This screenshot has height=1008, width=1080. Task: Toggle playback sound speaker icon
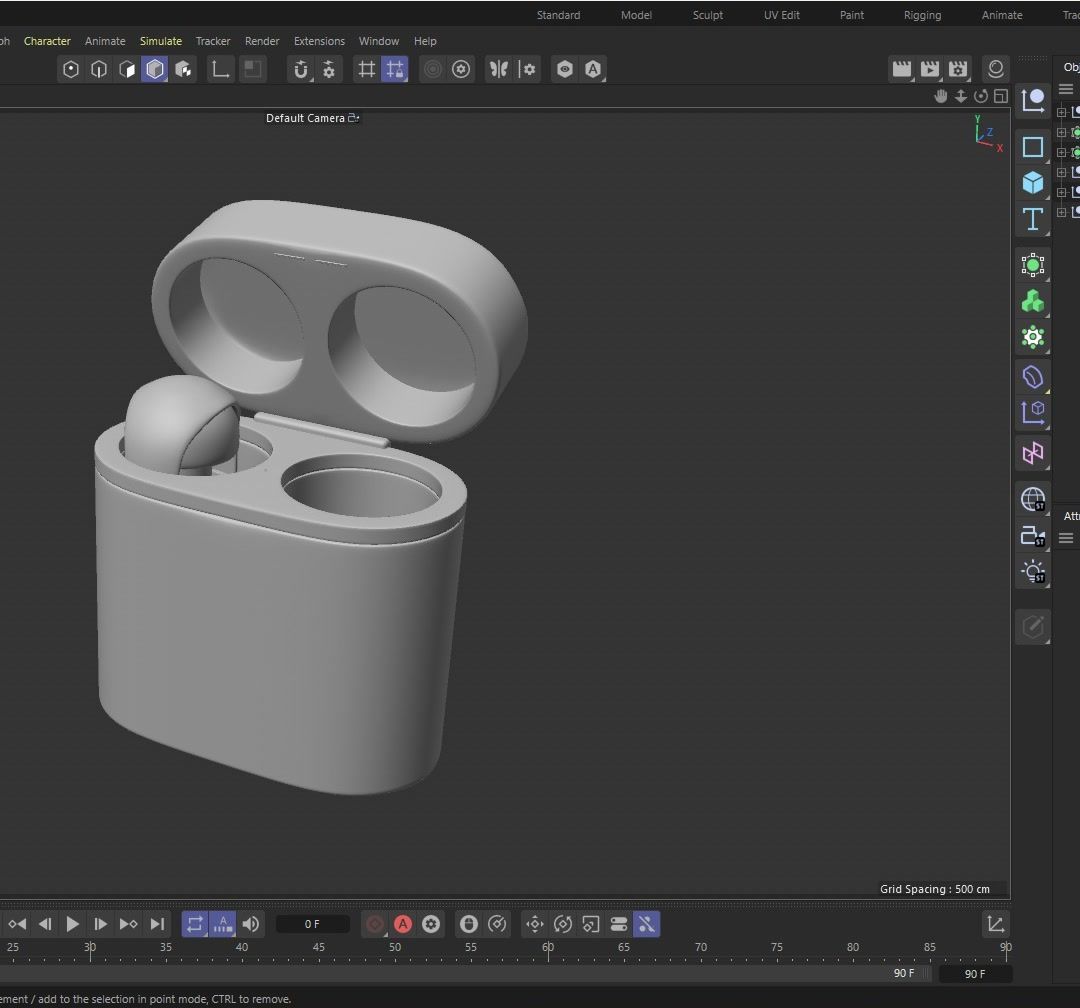[x=251, y=924]
